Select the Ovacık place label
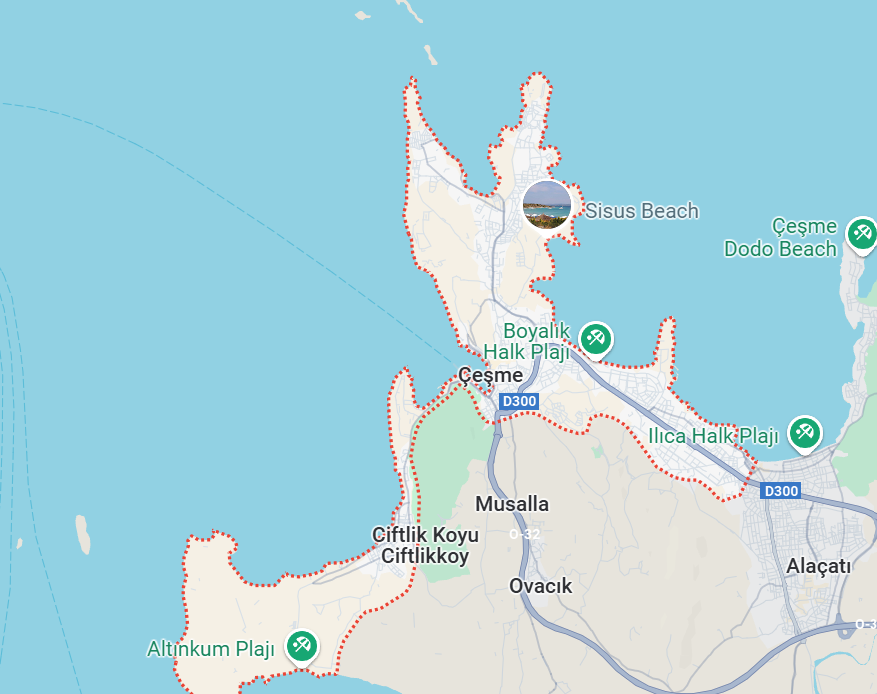Screen dimensions: 877x694 coord(540,586)
